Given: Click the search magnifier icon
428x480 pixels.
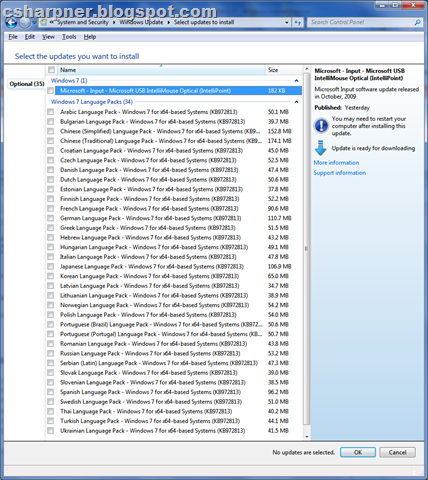Looking at the screenshot, I should [417, 22].
